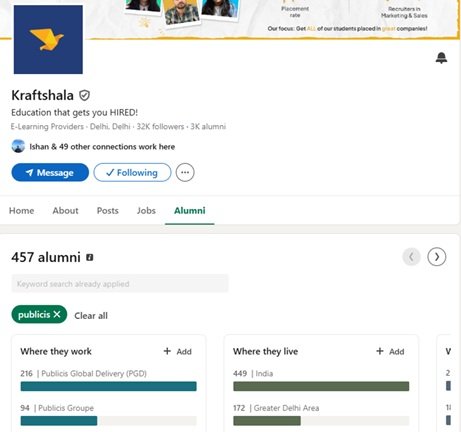Add a filter under Where they work
Viewport: 461px width, 432px height.
pyautogui.click(x=178, y=351)
